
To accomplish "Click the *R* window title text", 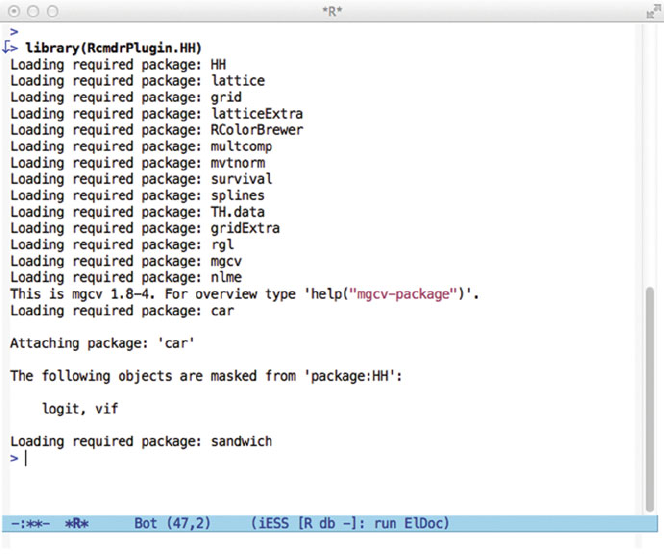I will coord(332,11).
